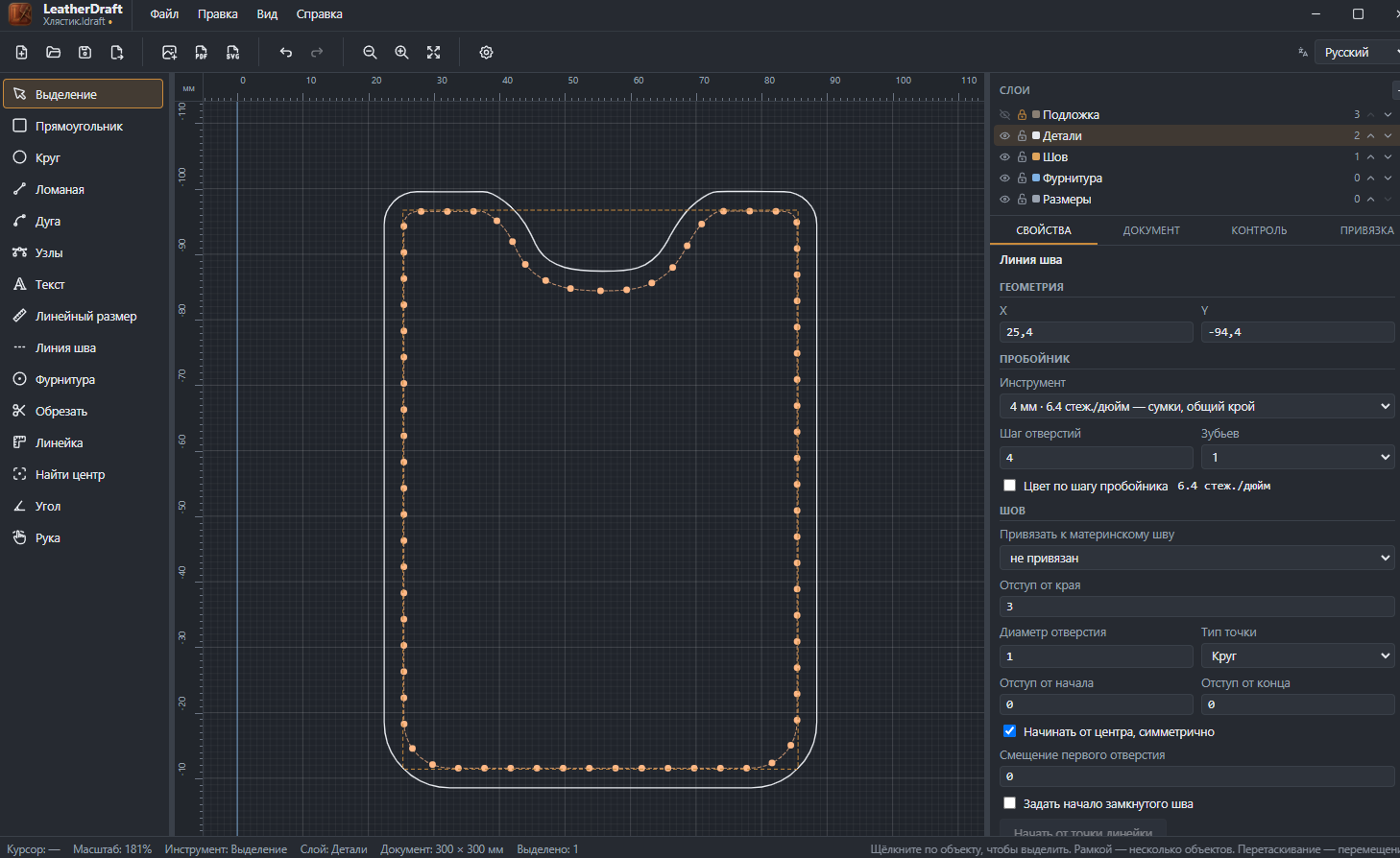This screenshot has width=1400, height=858.
Task: Choose the Линия шва stitch line tool
Action: (84, 347)
